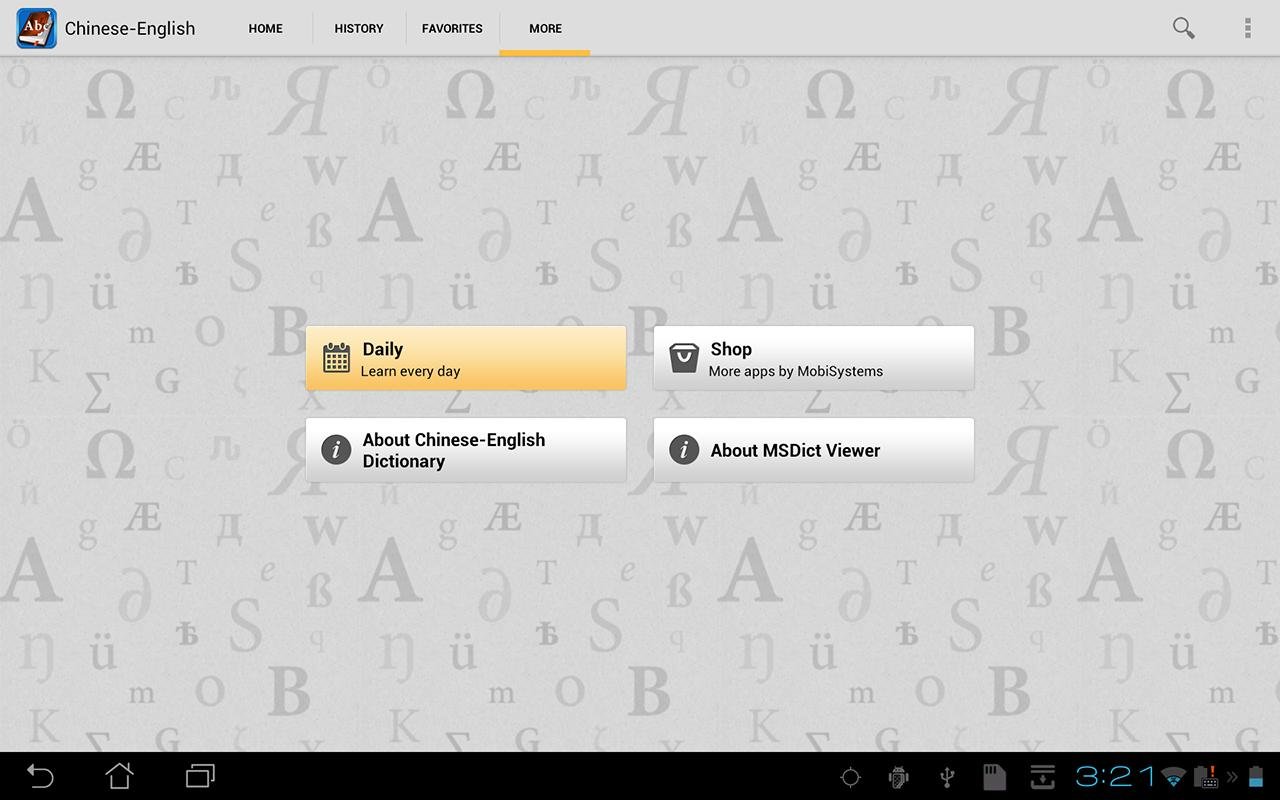Tap the location crosshair status icon
Viewport: 1280px width, 800px height.
(x=851, y=777)
